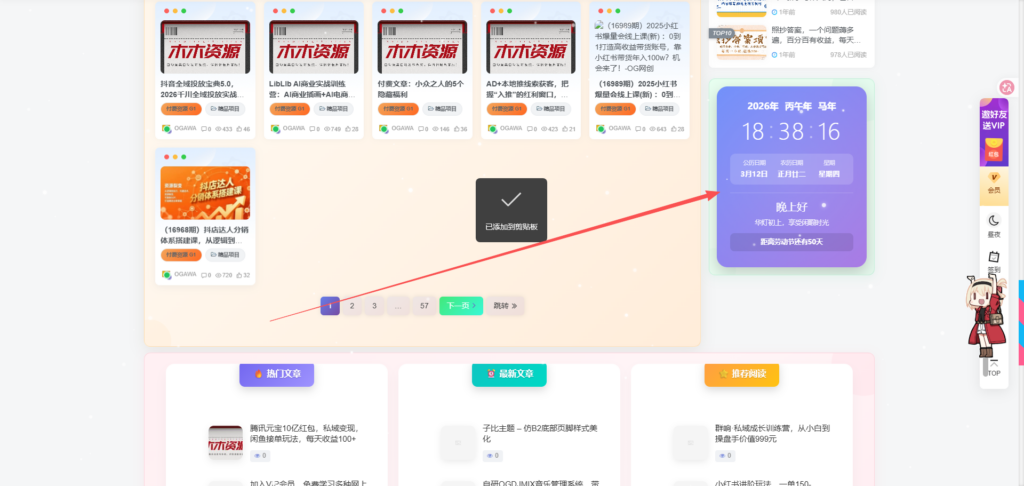The width and height of the screenshot is (1024, 486).
Task: Select the 推荐阅读 tab header
Action: point(742,374)
